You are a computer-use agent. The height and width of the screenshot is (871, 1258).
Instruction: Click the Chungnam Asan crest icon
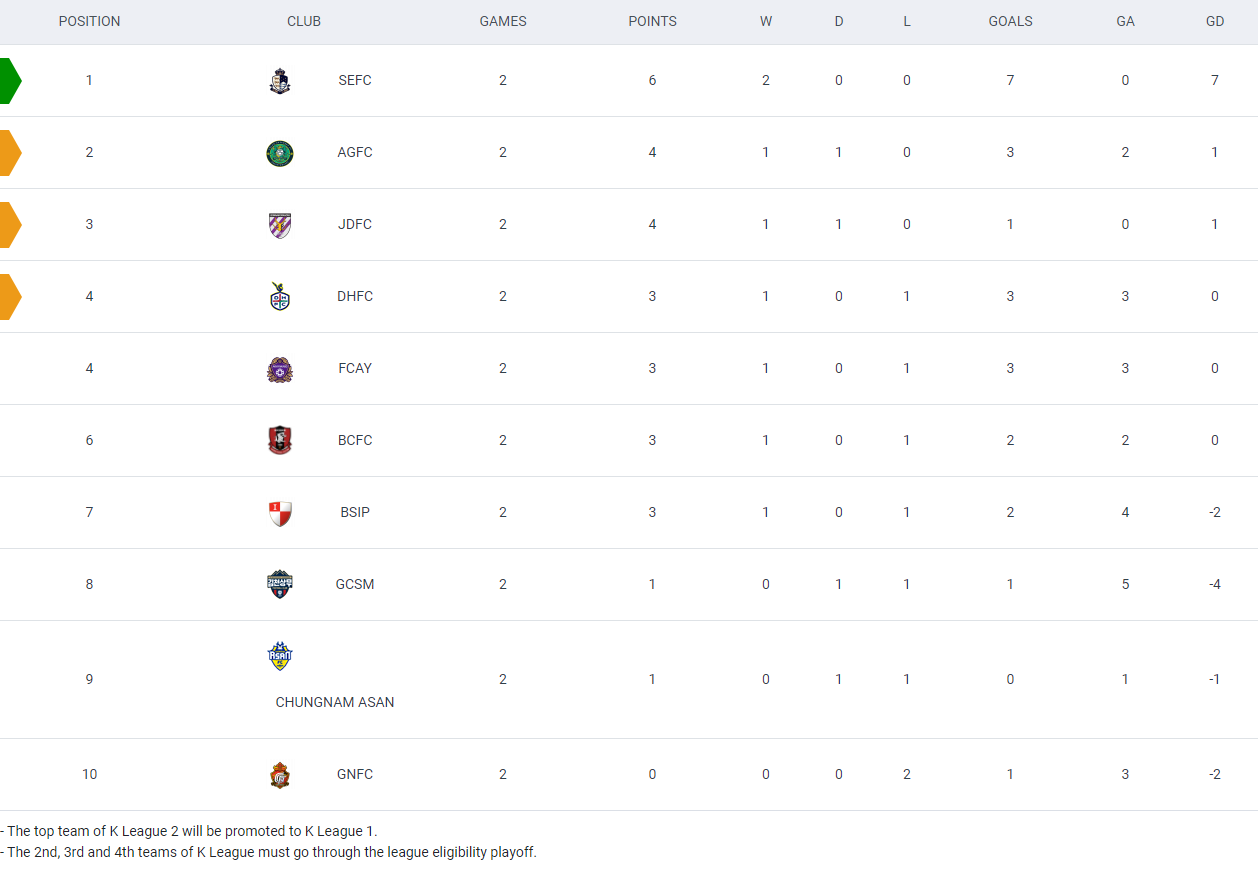tap(280, 656)
